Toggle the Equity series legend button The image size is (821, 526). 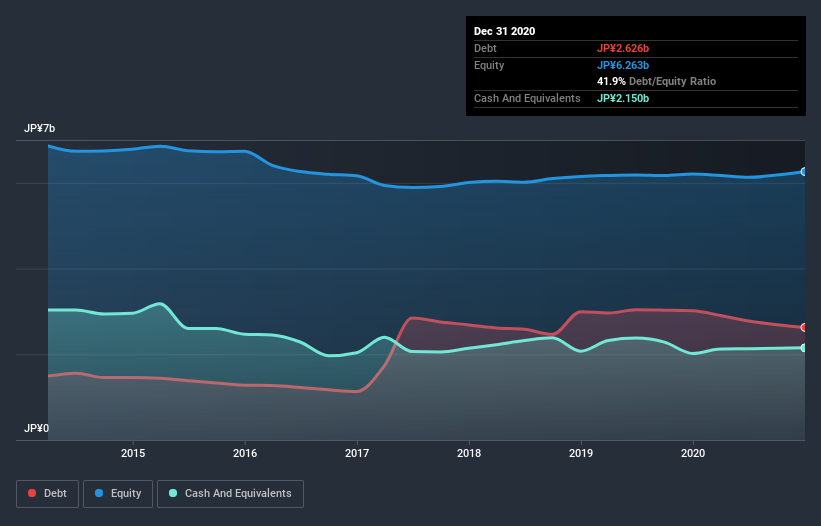coord(118,494)
